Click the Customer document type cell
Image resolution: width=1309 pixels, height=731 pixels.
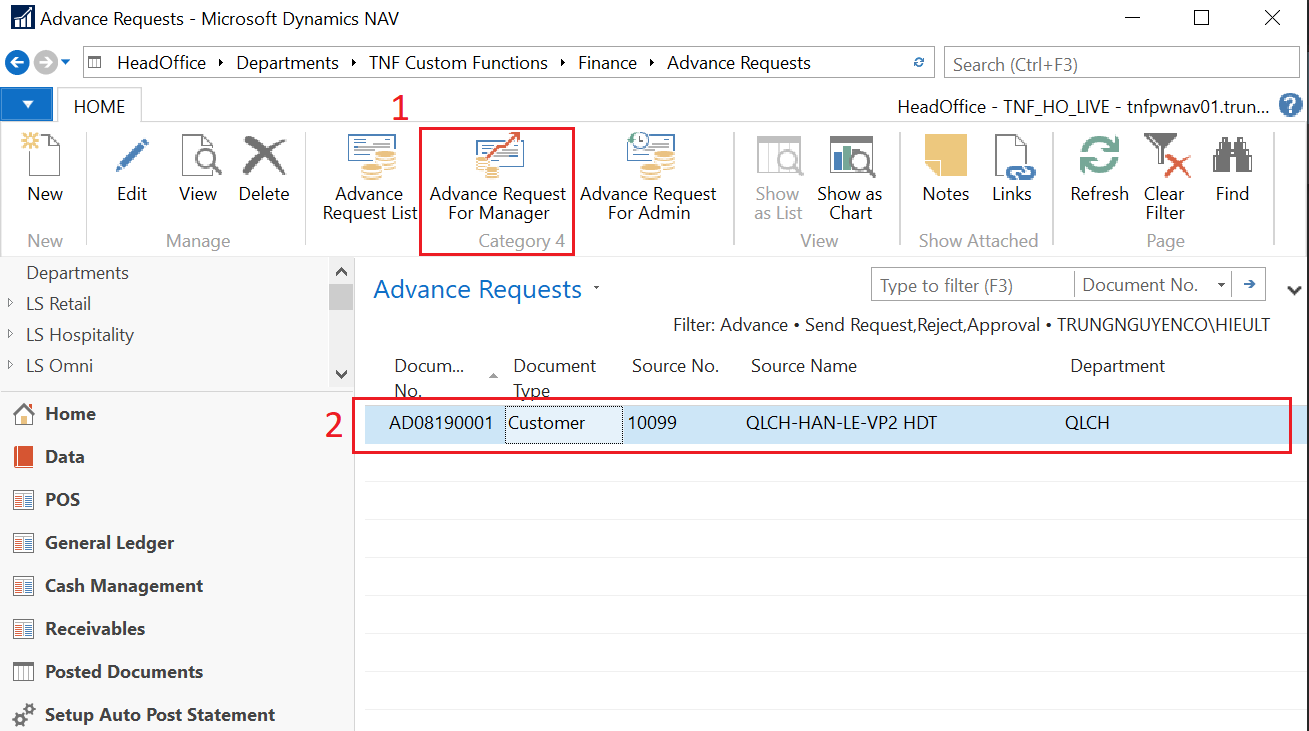click(563, 424)
